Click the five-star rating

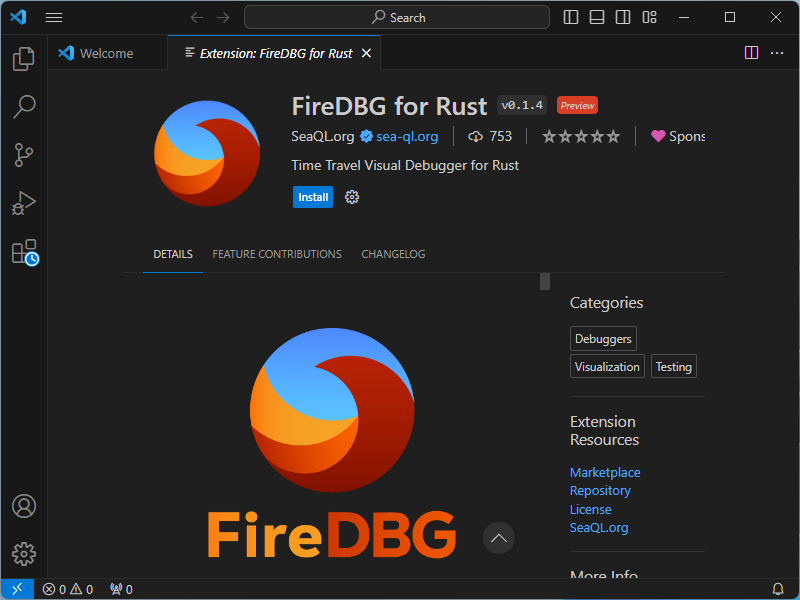coord(581,136)
